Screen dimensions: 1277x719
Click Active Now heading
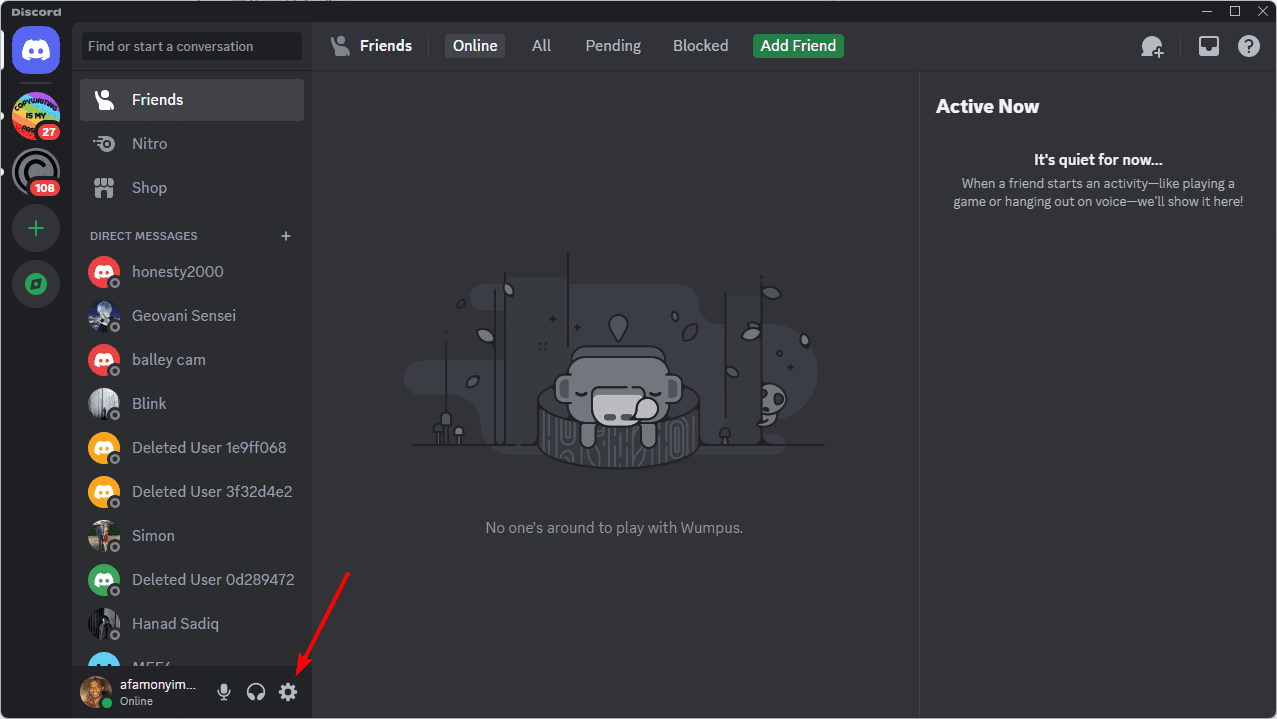pyautogui.click(x=987, y=107)
